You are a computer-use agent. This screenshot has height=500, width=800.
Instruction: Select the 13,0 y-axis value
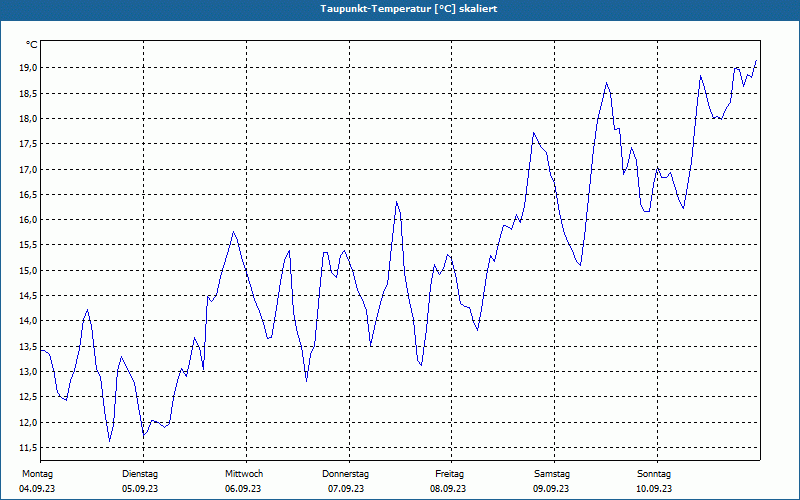[28, 371]
